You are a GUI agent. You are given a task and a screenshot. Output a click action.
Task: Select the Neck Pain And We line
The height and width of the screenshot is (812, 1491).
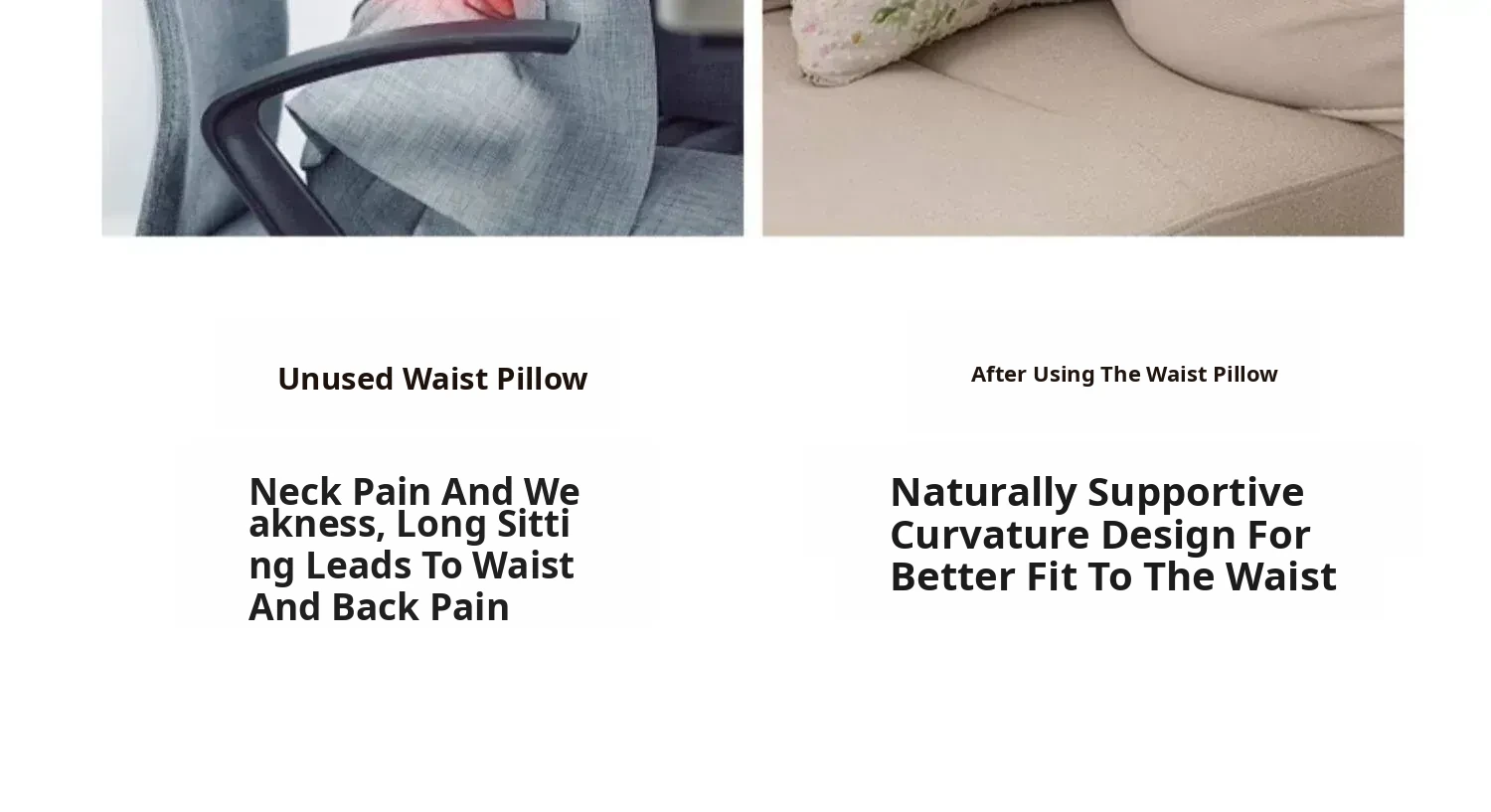414,491
